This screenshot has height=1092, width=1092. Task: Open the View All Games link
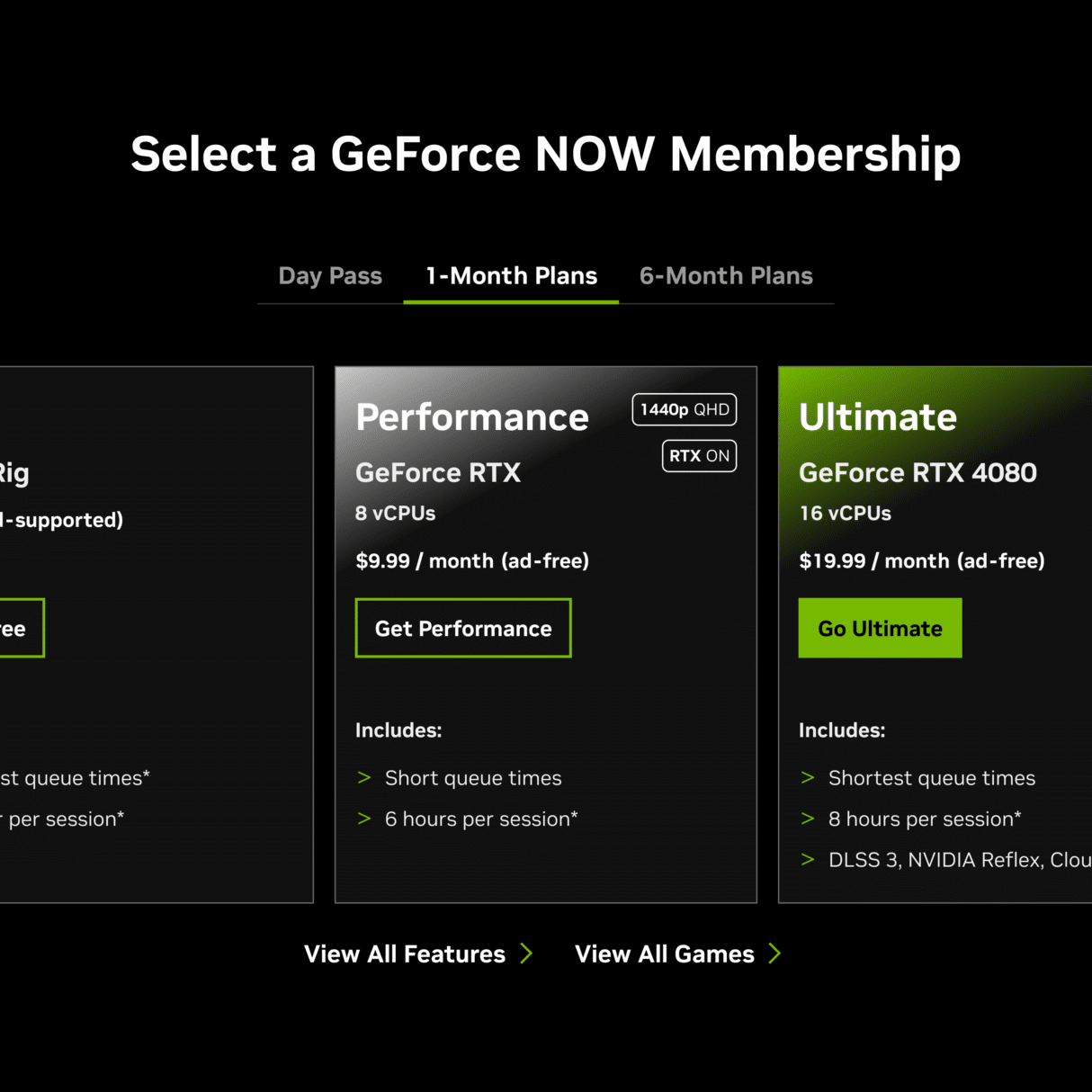(x=665, y=953)
